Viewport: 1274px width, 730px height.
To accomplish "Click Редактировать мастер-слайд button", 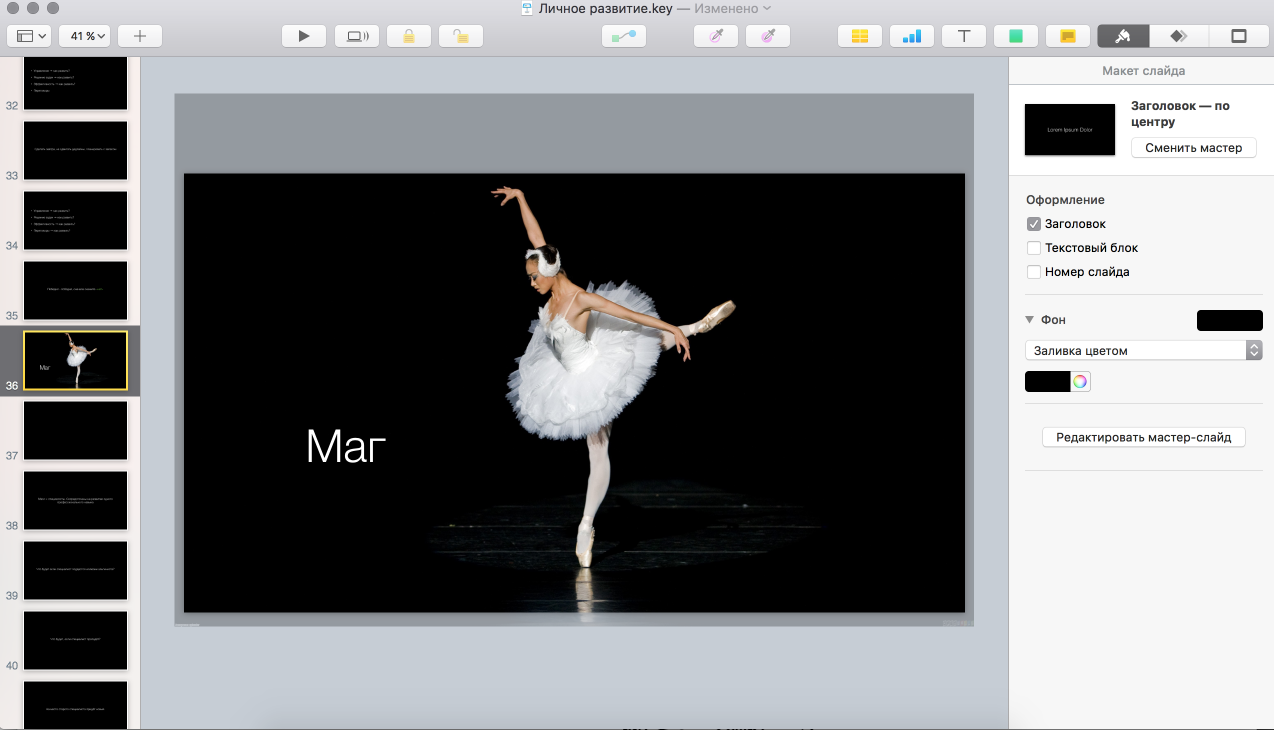I will tap(1144, 437).
